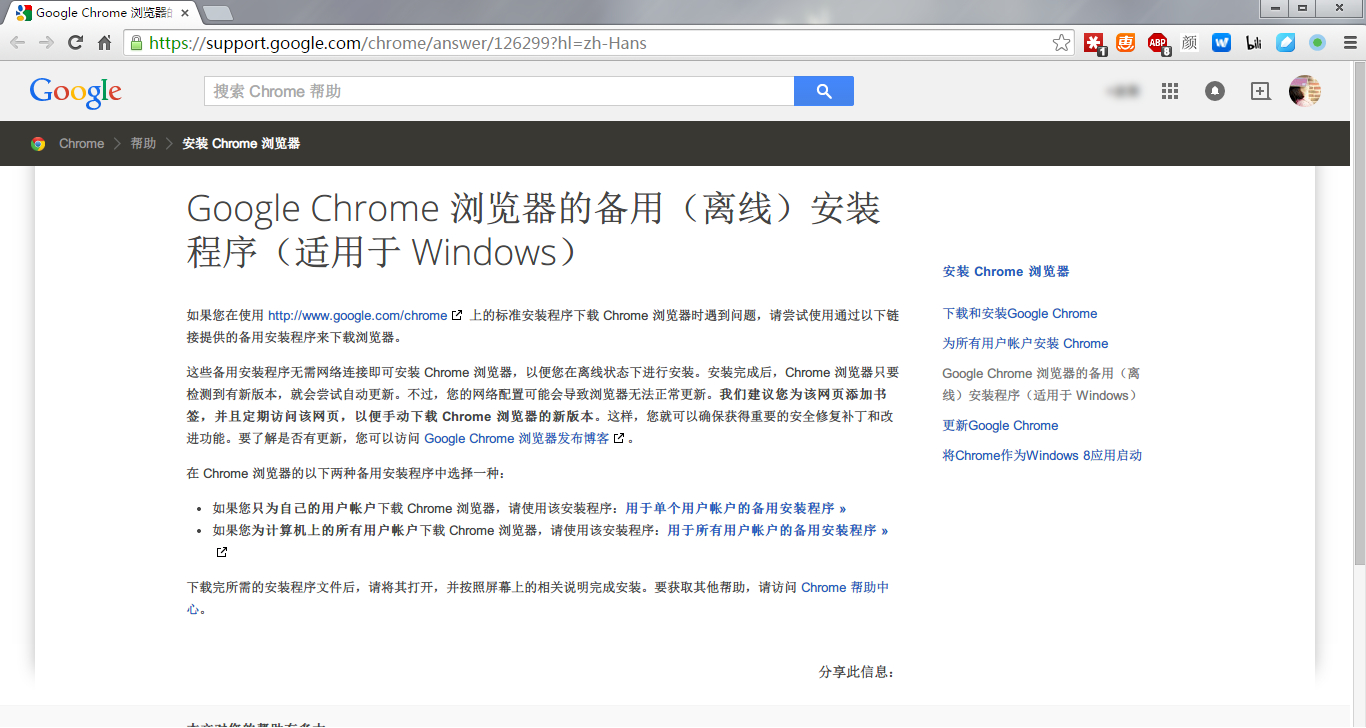The height and width of the screenshot is (728, 1366).
Task: Open sidebar link 更新Google Chrome
Action: coord(1000,425)
